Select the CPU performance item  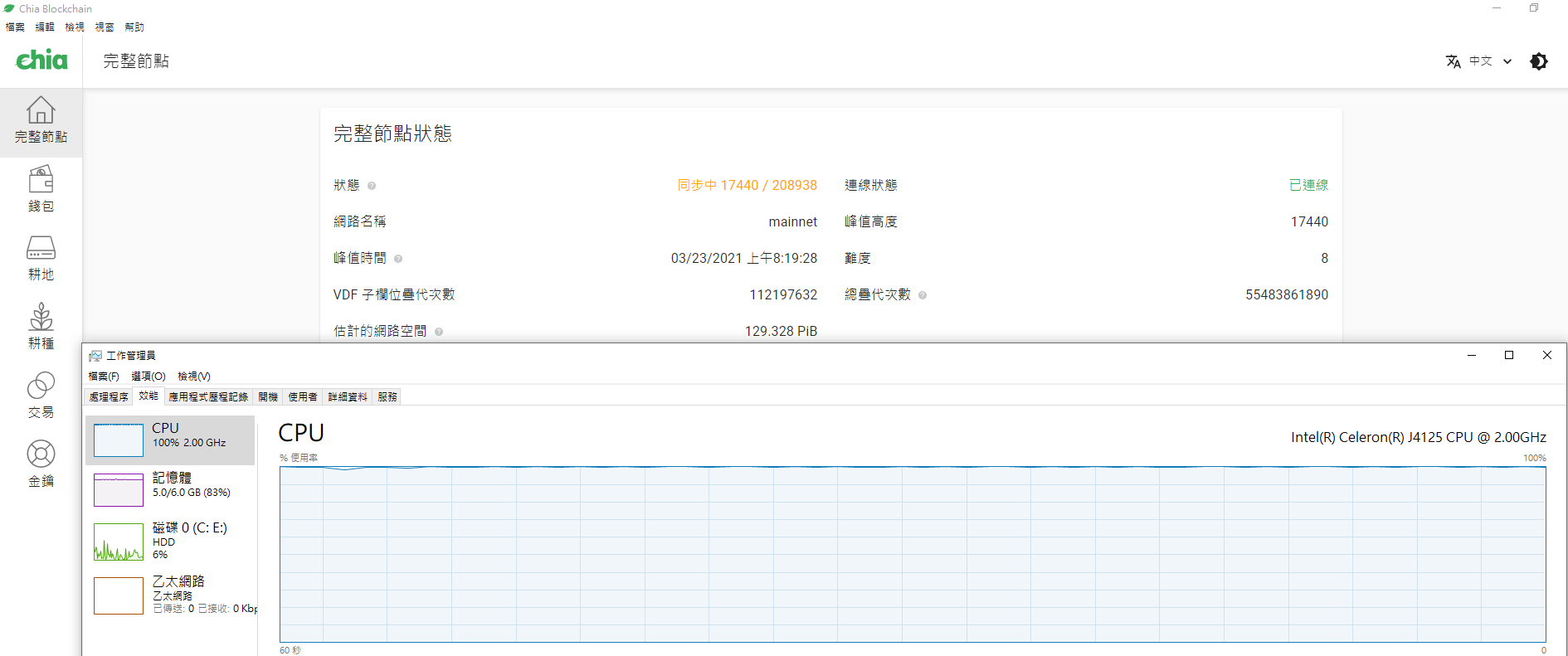pyautogui.click(x=170, y=440)
